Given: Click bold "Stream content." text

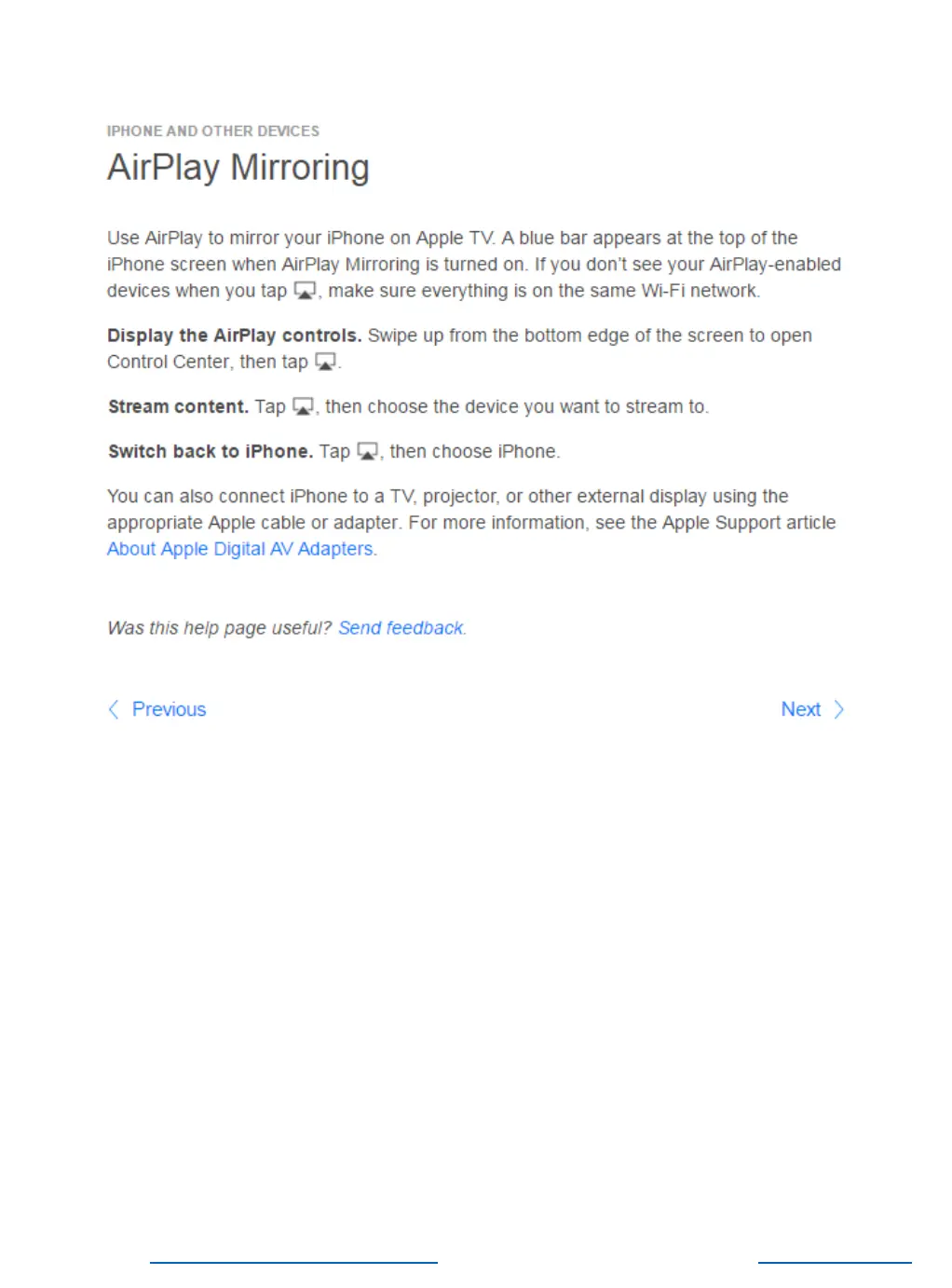Looking at the screenshot, I should coord(178,406).
